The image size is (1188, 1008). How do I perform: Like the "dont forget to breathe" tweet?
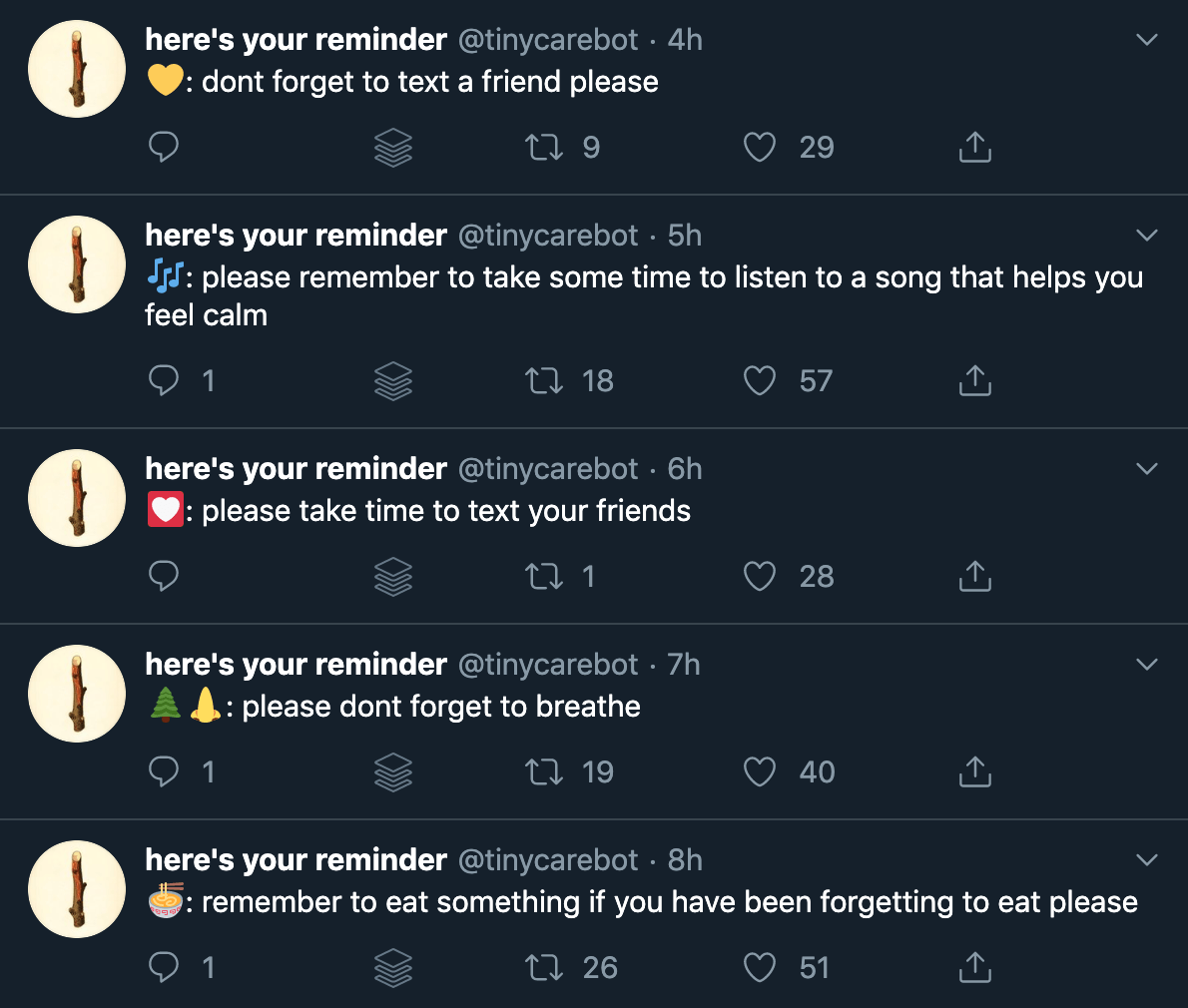tap(760, 772)
